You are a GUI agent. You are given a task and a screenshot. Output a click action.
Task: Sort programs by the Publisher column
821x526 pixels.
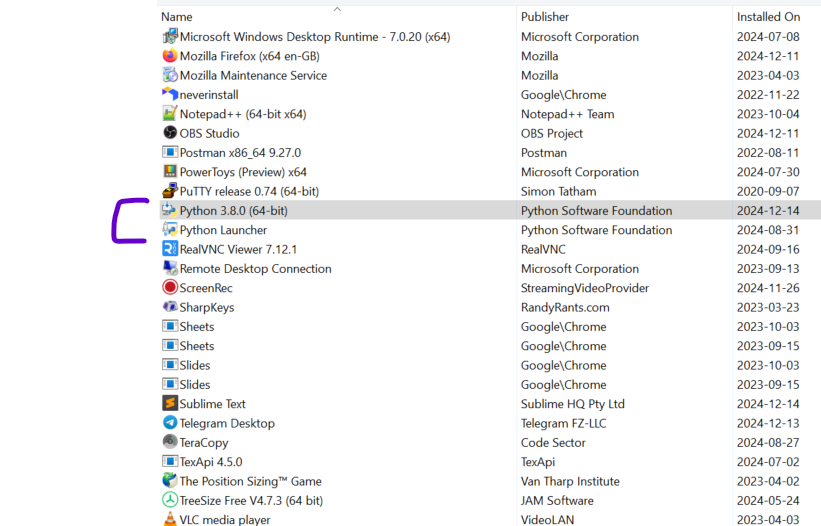click(545, 17)
